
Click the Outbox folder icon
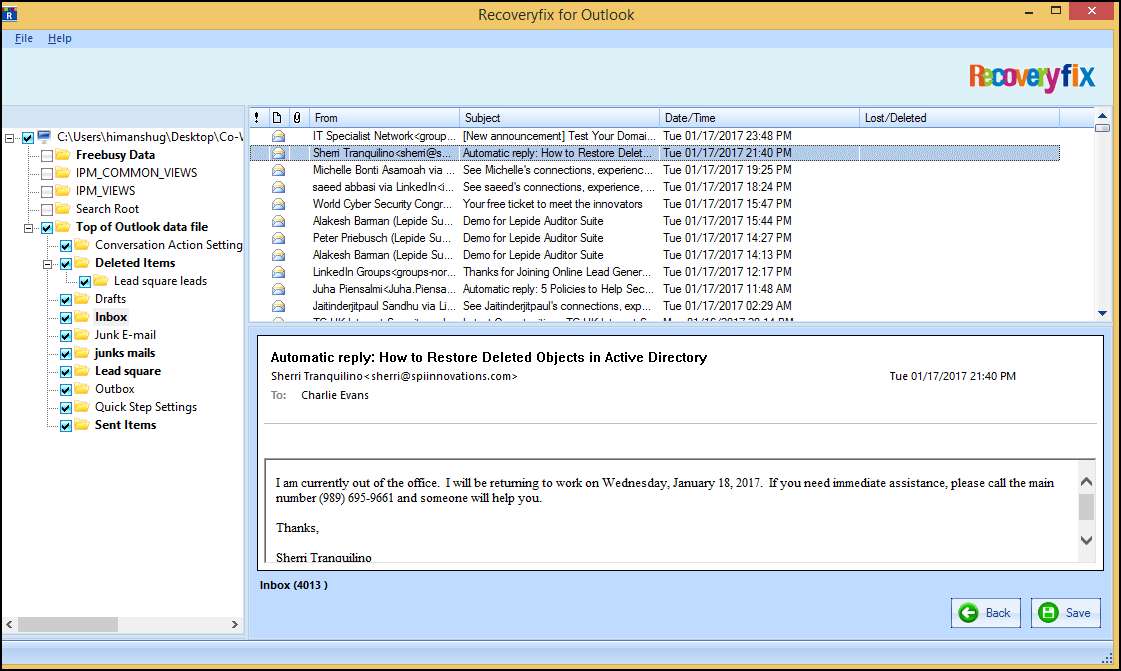point(82,388)
